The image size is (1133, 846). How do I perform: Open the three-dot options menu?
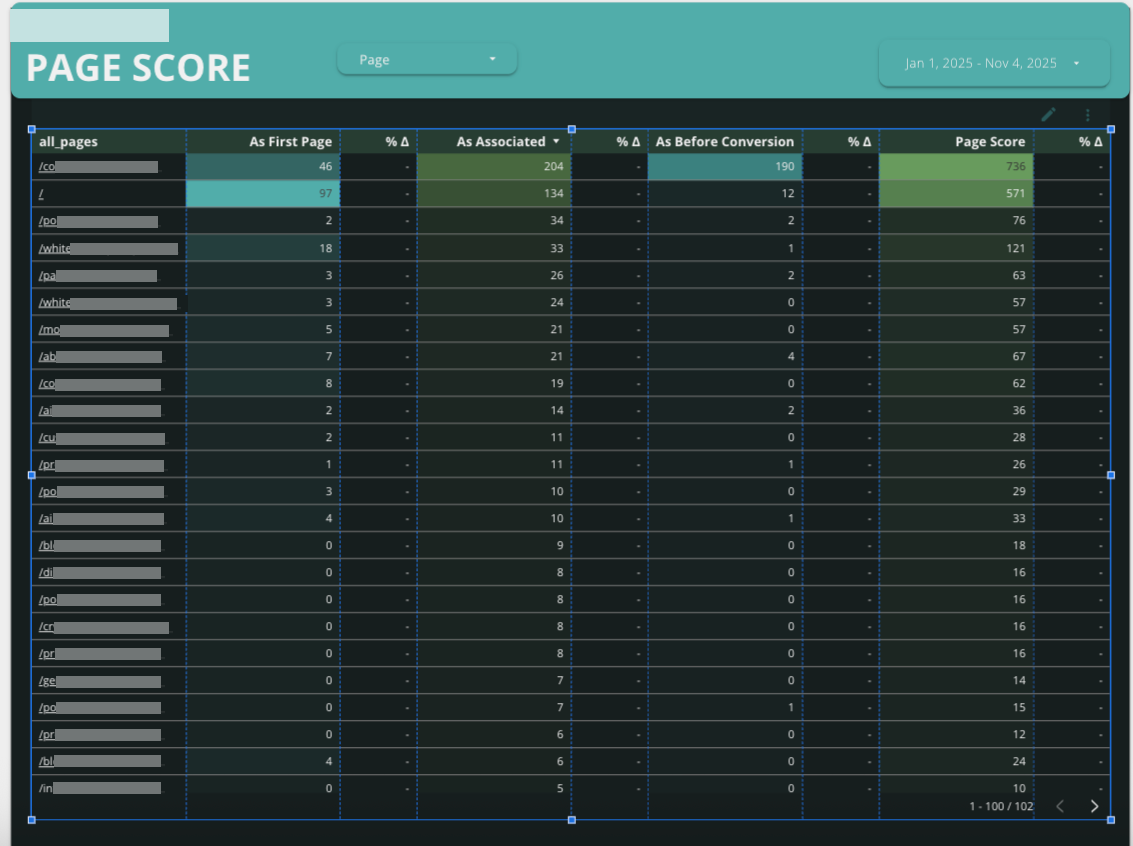(1088, 114)
